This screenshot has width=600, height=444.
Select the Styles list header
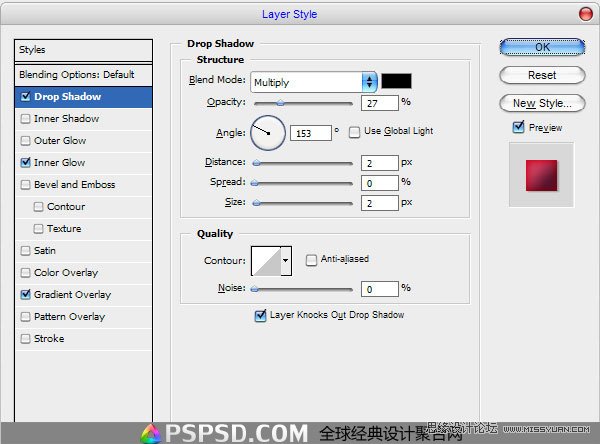coord(83,50)
